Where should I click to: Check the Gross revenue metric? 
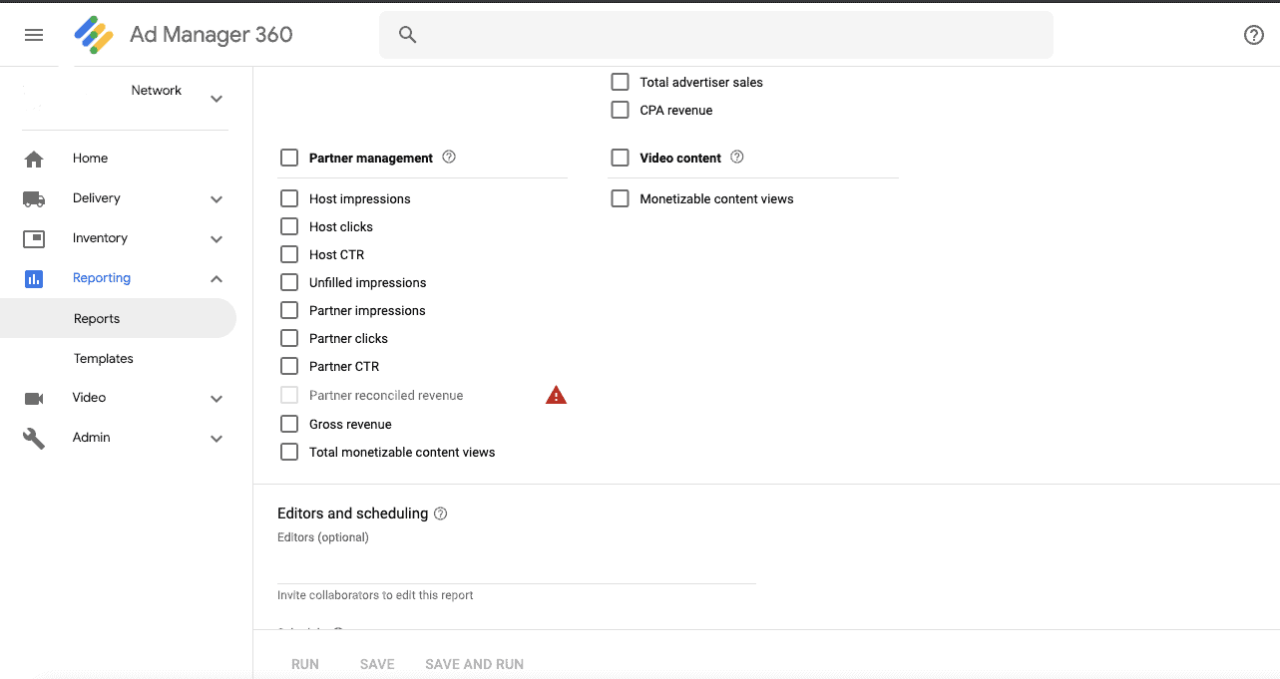(289, 424)
